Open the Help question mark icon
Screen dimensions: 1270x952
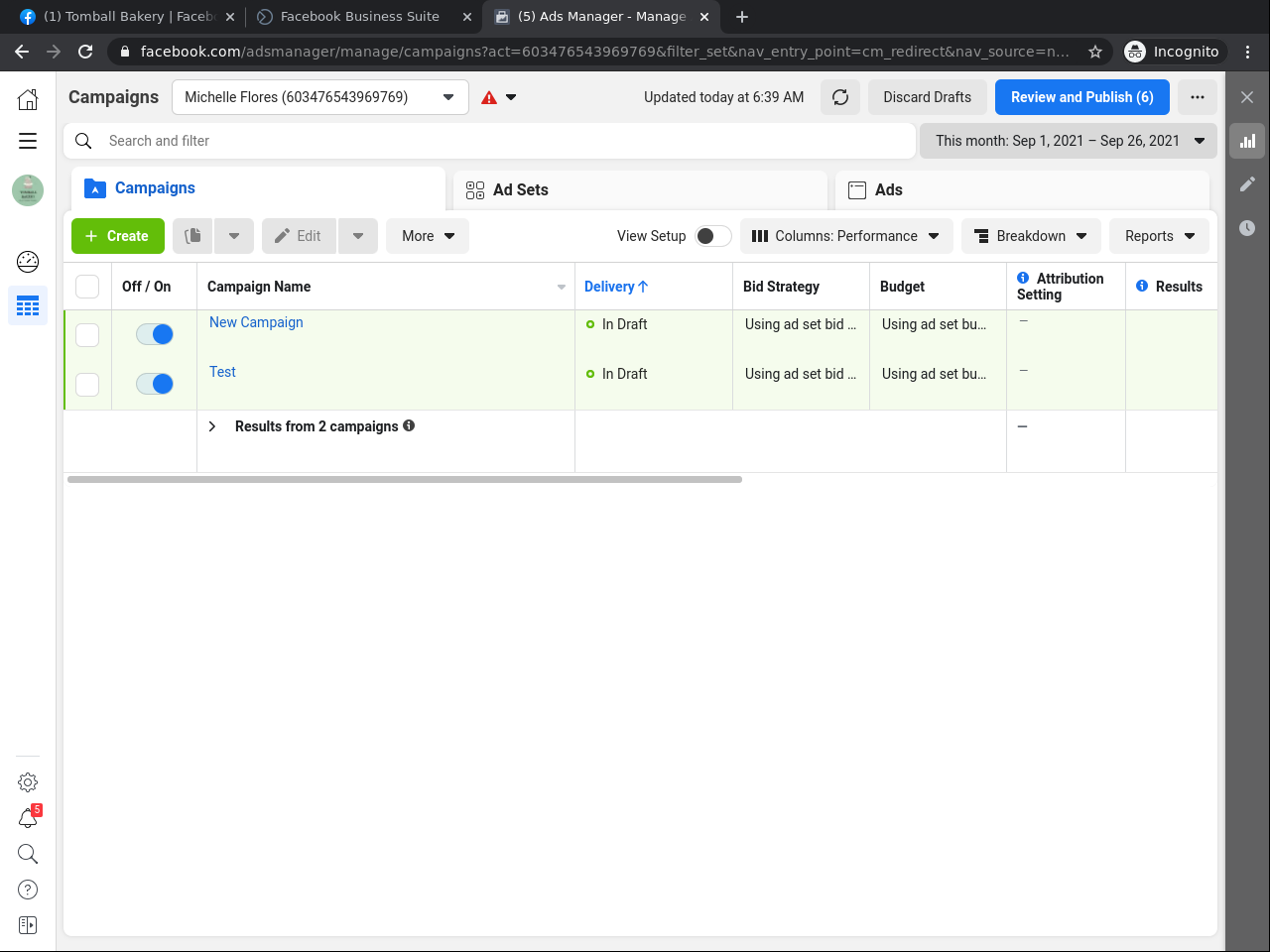click(x=28, y=890)
